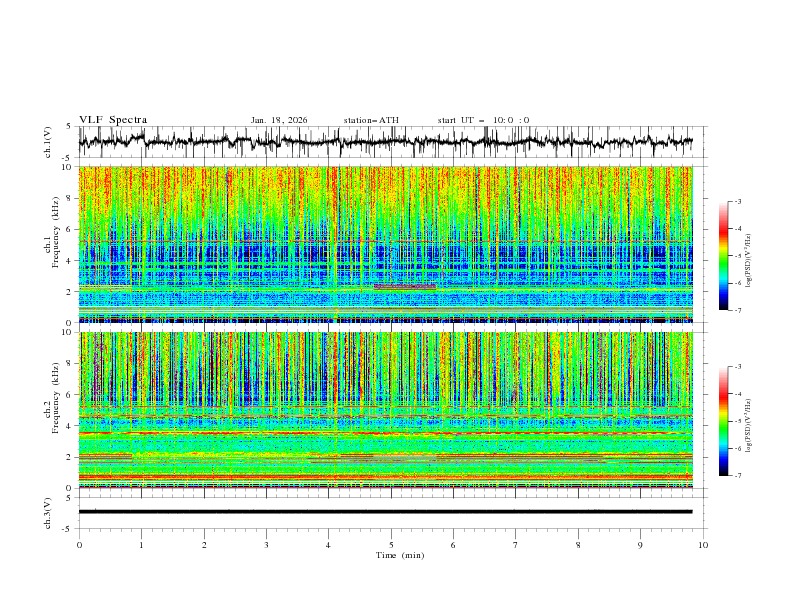
Task: Click the time axis tick label "9"
Action: (x=640, y=545)
